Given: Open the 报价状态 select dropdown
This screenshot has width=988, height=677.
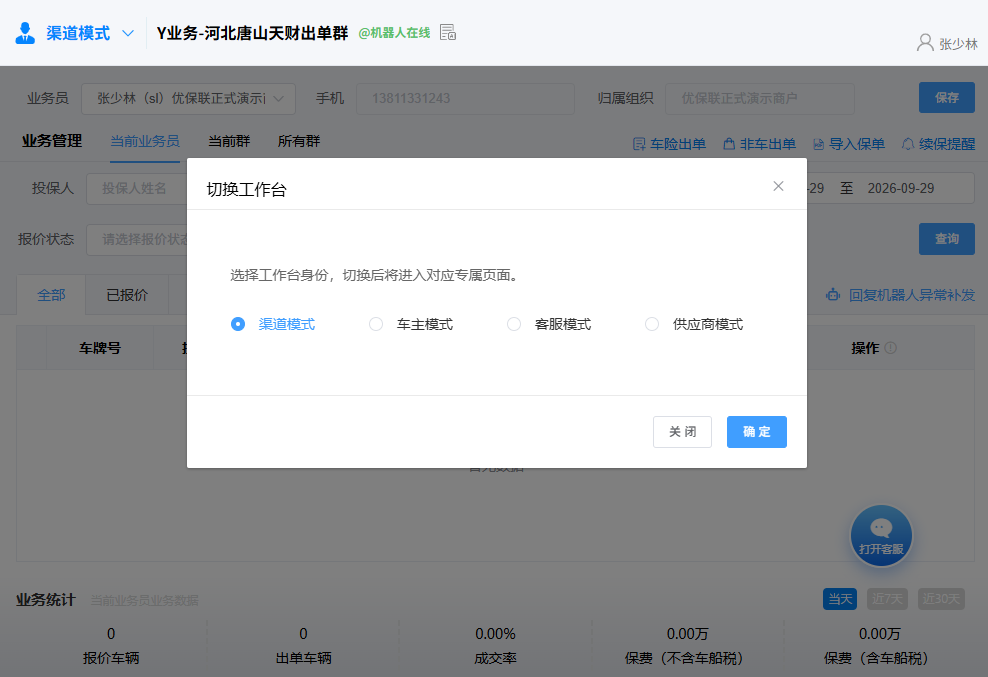Looking at the screenshot, I should click(x=137, y=240).
